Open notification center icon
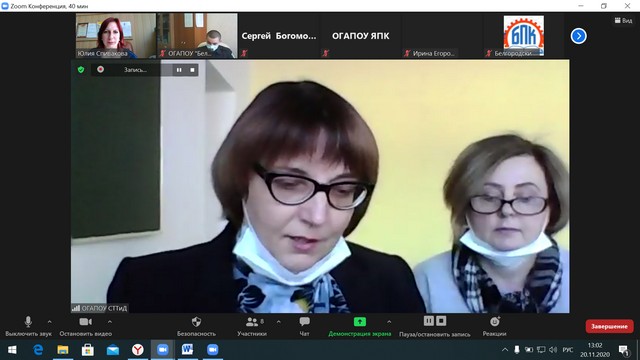 pyautogui.click(x=624, y=350)
